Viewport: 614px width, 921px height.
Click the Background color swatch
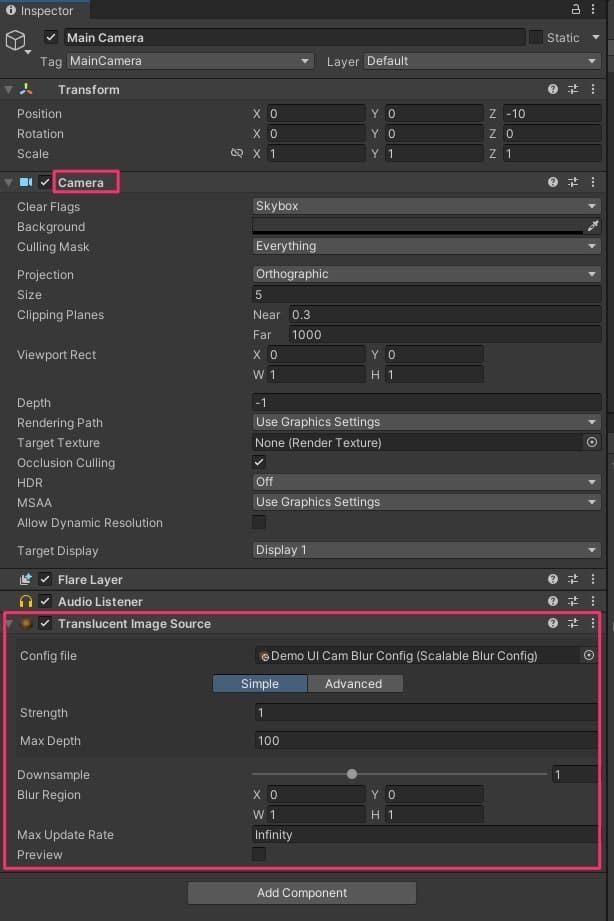click(417, 226)
